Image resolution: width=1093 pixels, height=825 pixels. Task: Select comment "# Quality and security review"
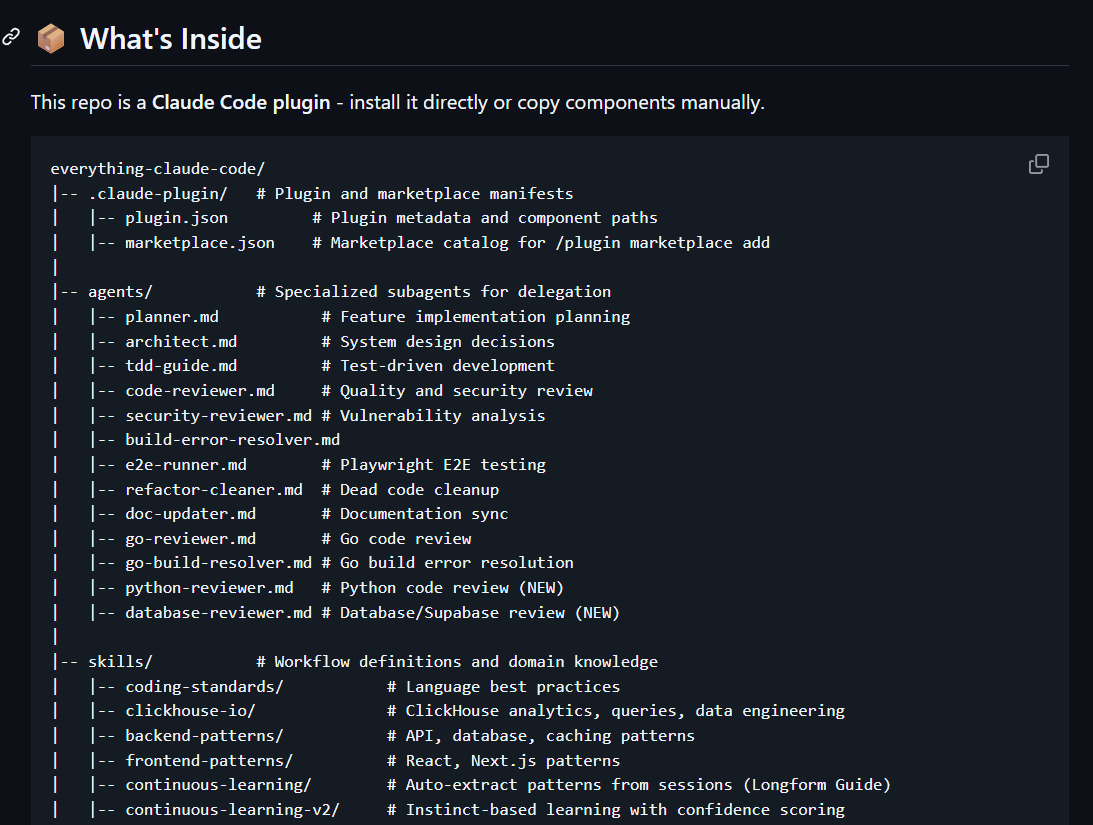[x=457, y=391]
